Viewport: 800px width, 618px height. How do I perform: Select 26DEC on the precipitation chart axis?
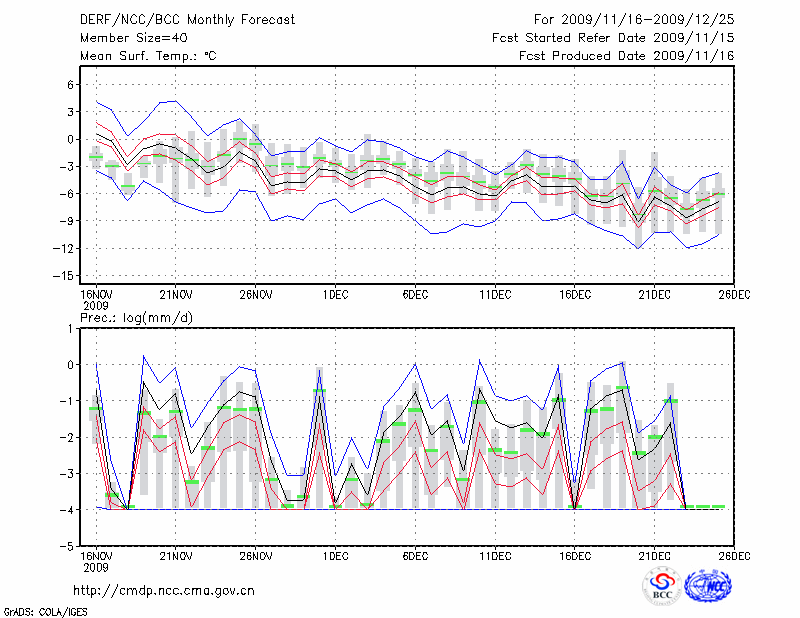[x=734, y=556]
